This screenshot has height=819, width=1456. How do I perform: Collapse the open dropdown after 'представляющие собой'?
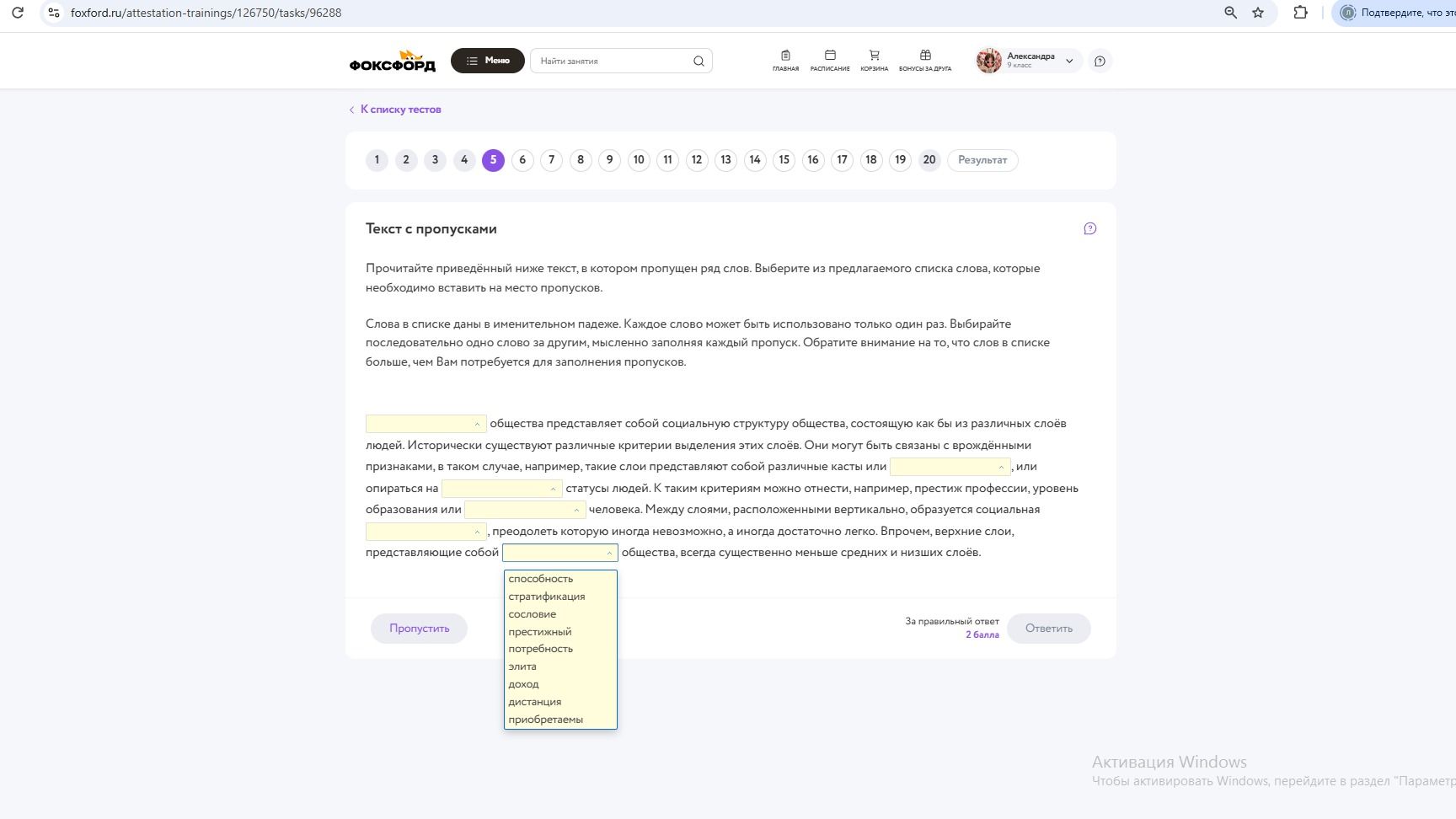click(x=560, y=553)
